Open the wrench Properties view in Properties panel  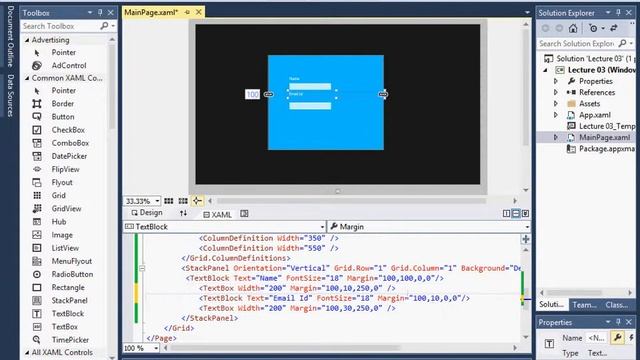click(617, 338)
